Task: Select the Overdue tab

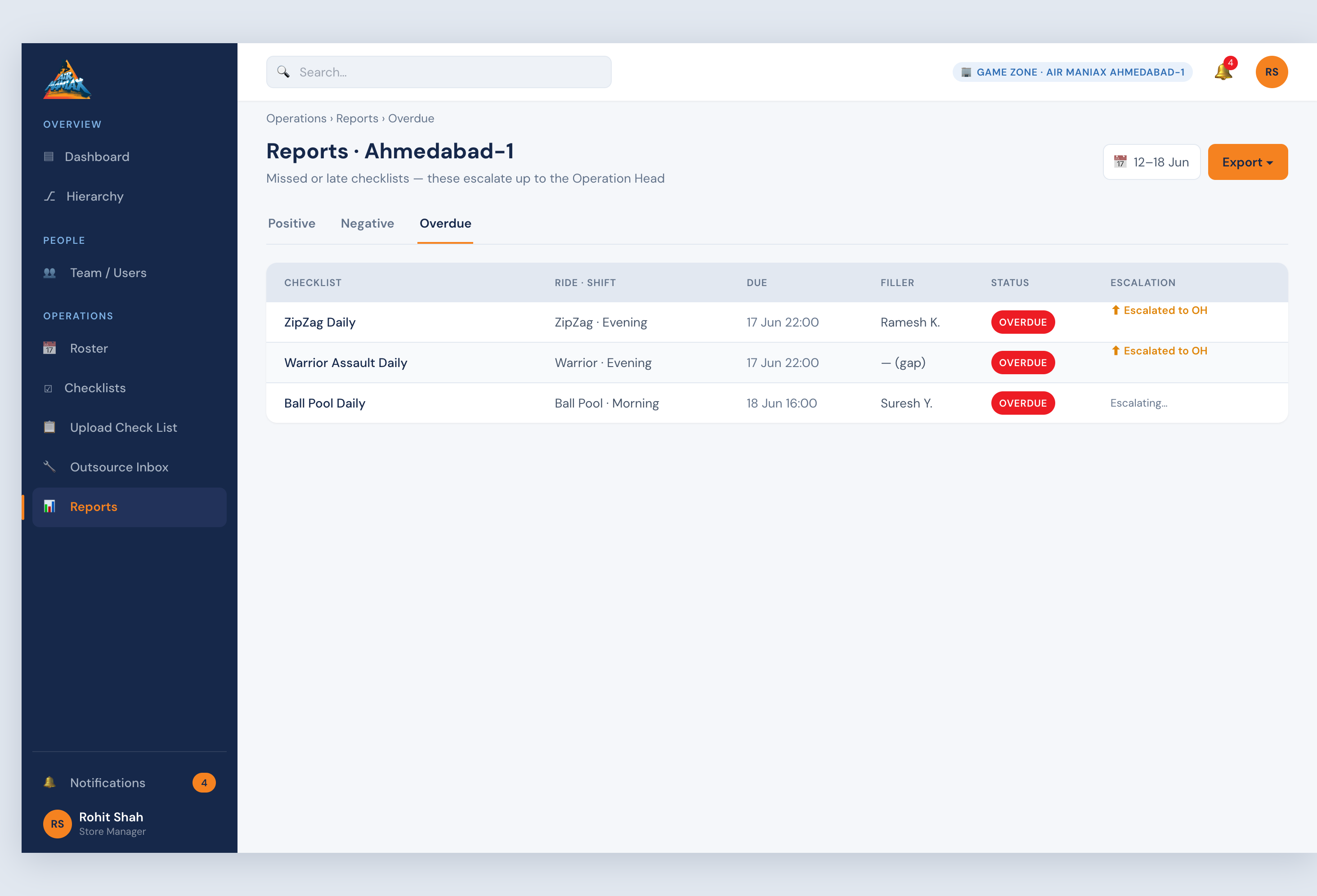Action: pos(445,223)
